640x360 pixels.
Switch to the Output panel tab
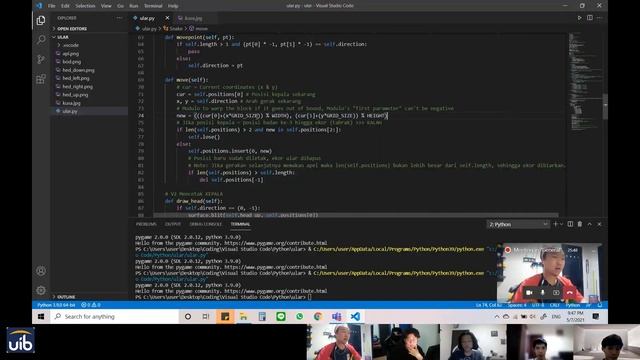[x=173, y=224]
